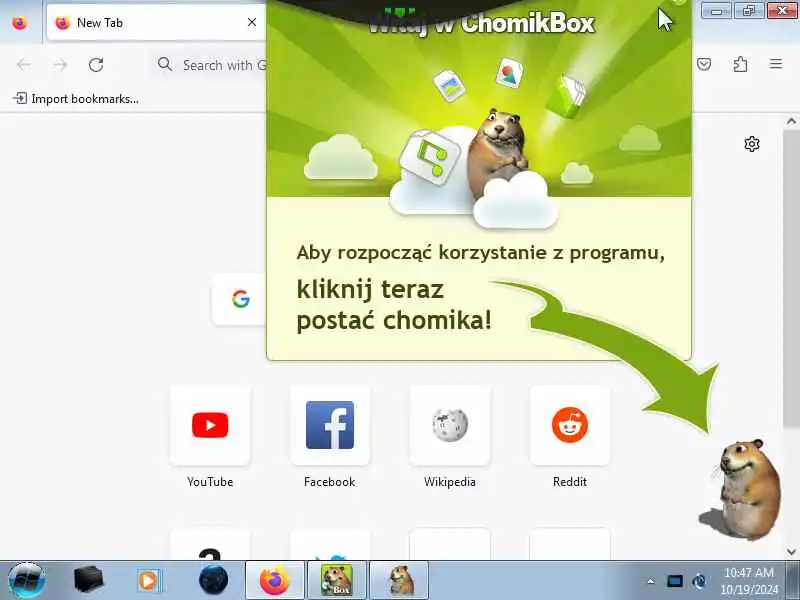The width and height of the screenshot is (800, 600).
Task: Open the Extensions puzzle icon
Action: (740, 64)
